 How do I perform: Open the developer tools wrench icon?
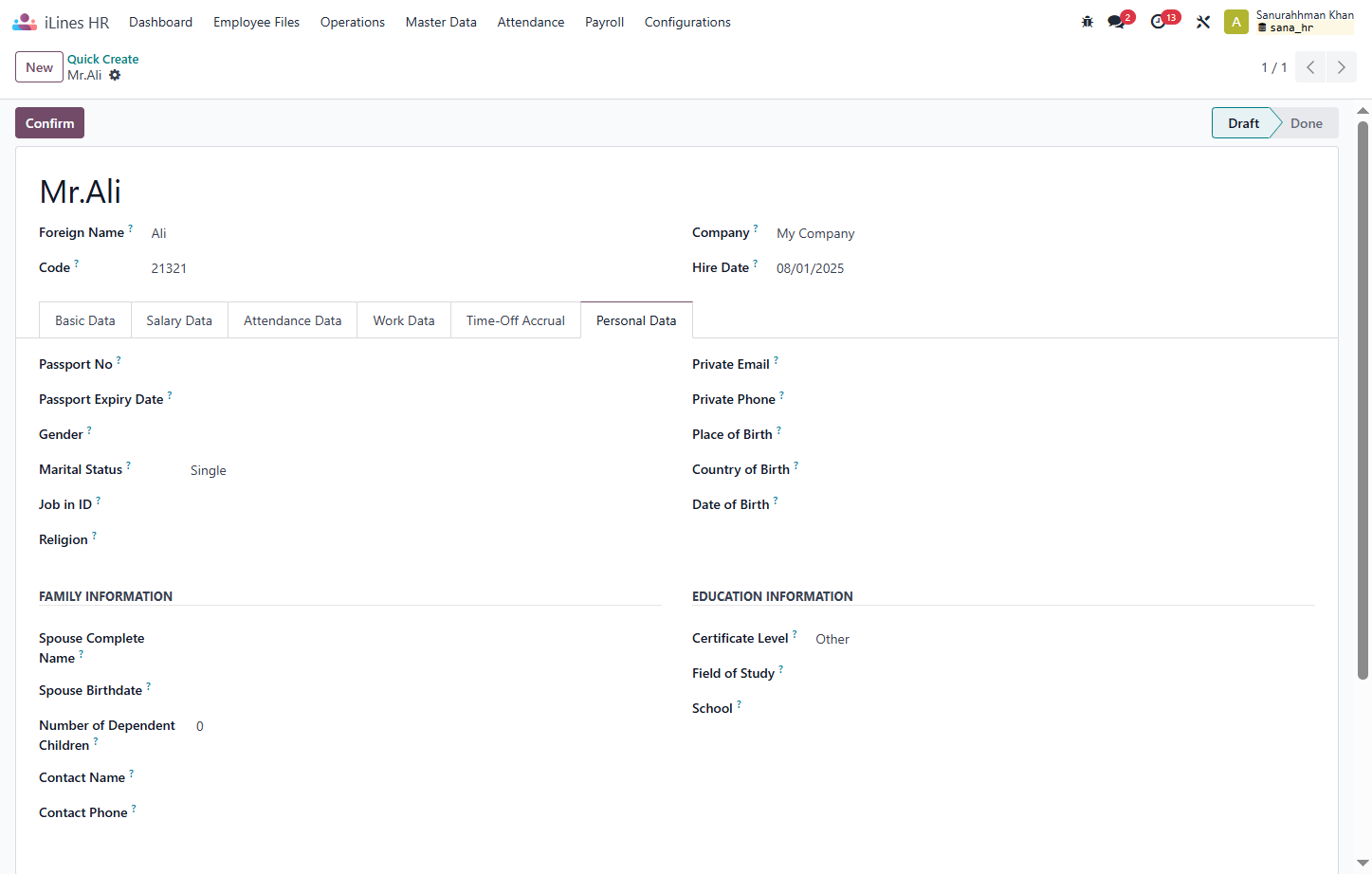pos(1203,22)
